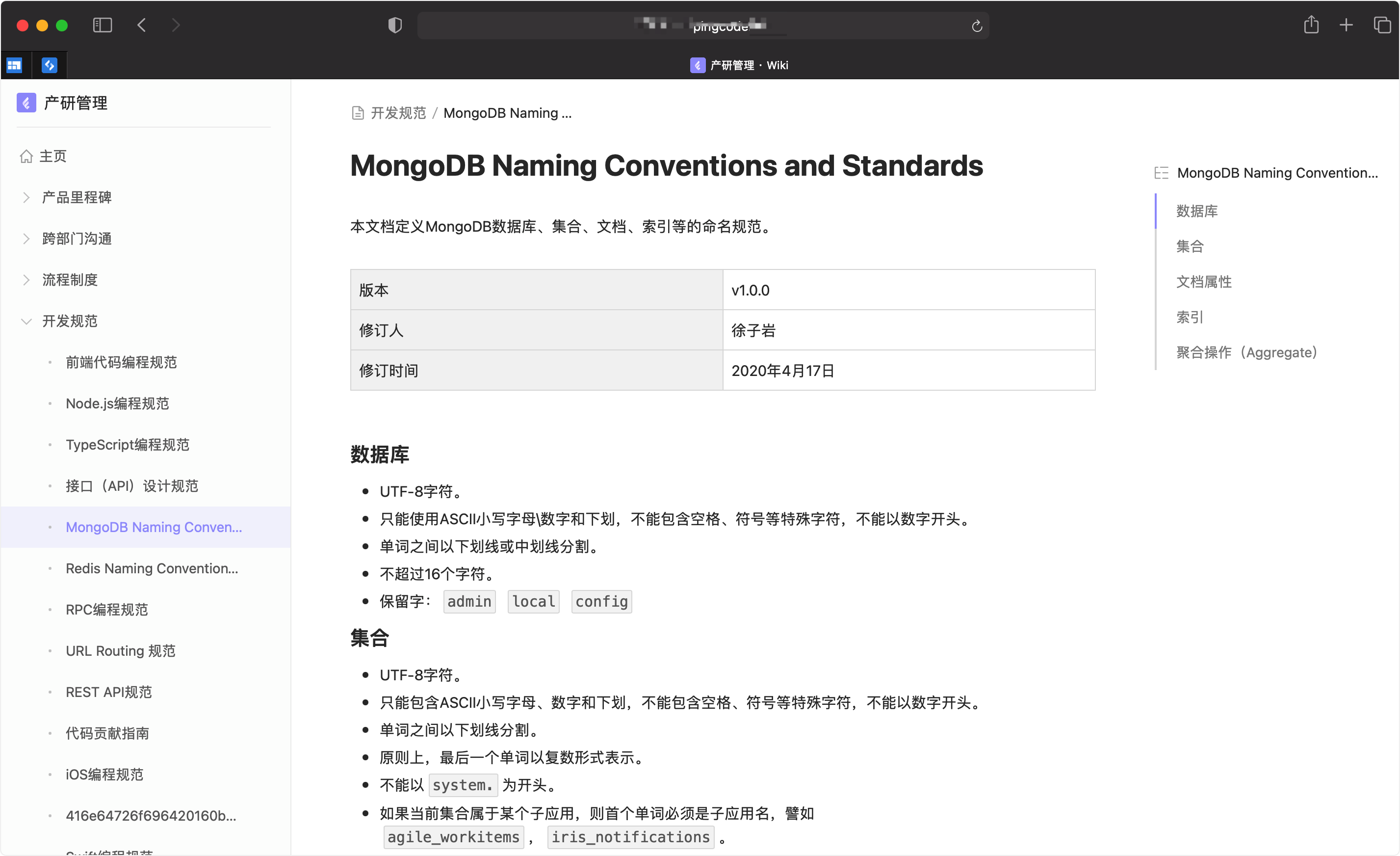Open 代码贡献指南 page
Viewport: 1400px width, 856px height.
click(x=107, y=733)
